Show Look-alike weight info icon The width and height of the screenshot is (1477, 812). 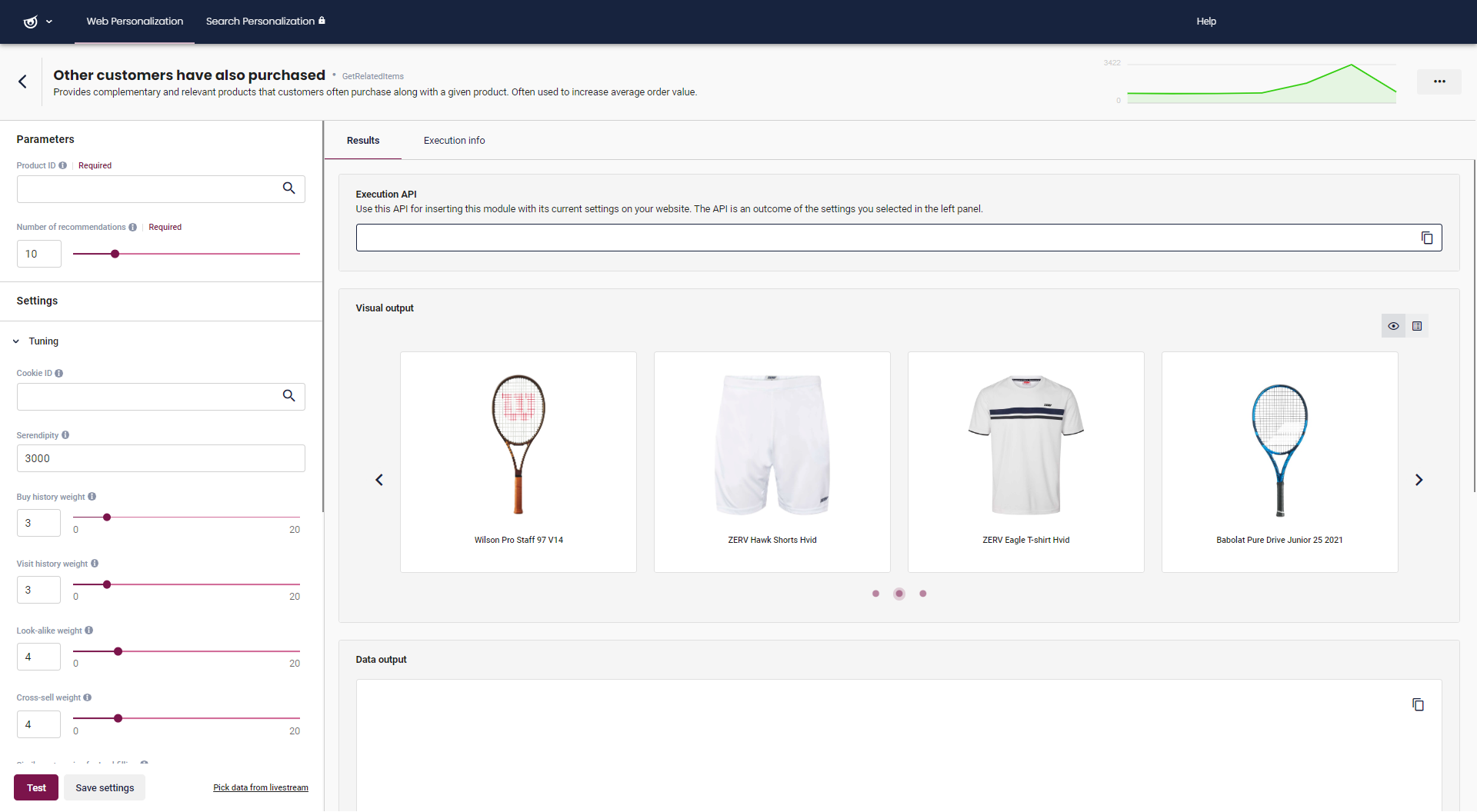coord(89,631)
